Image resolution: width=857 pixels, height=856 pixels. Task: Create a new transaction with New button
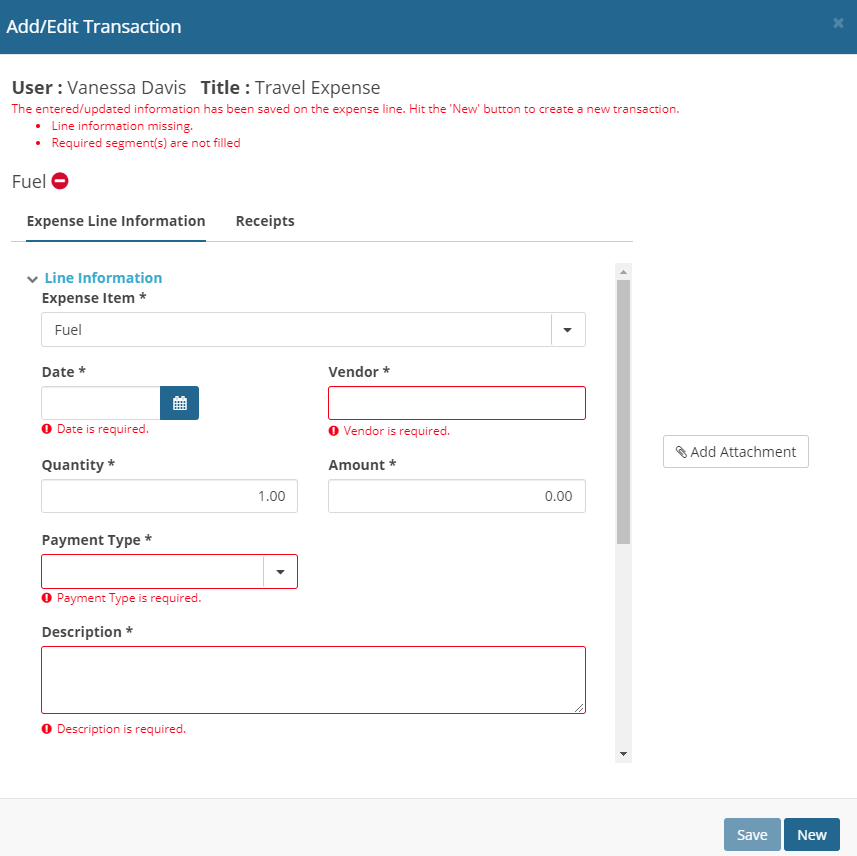pos(811,834)
